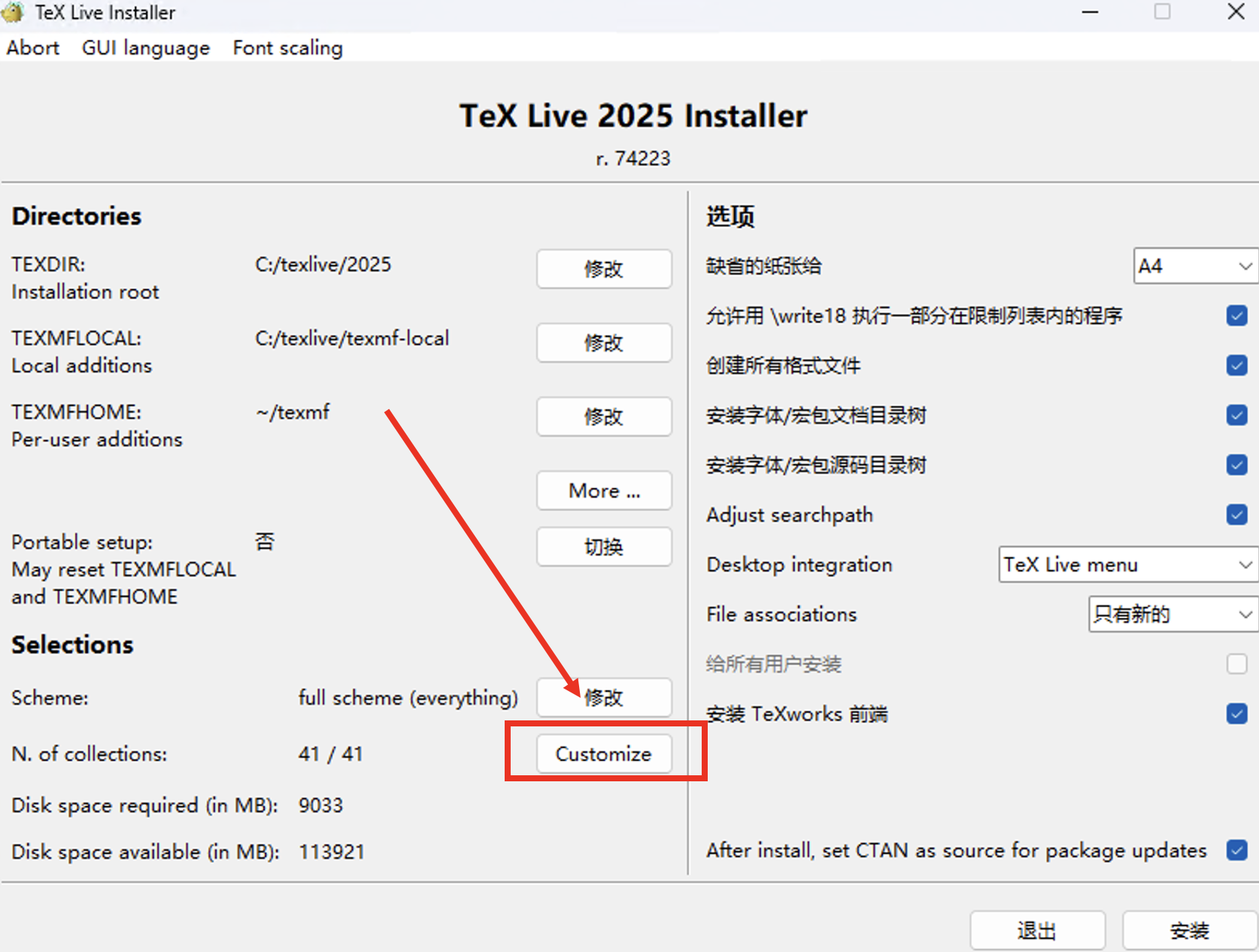1259x952 pixels.
Task: Close the TeX Live Installer window
Action: coord(1236,12)
